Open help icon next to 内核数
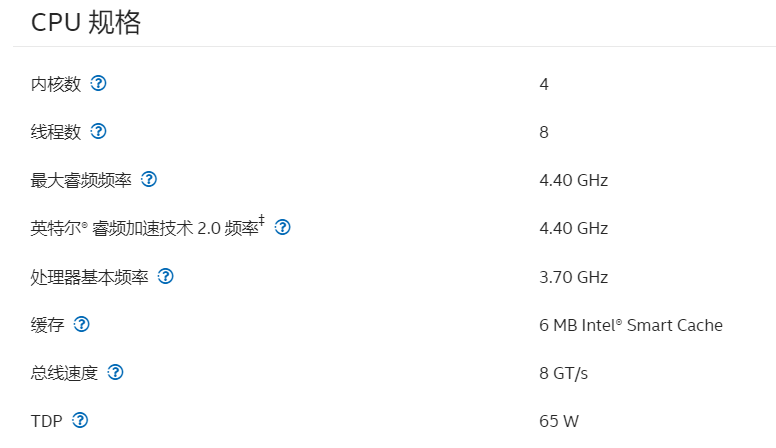The image size is (776, 448). [98, 83]
